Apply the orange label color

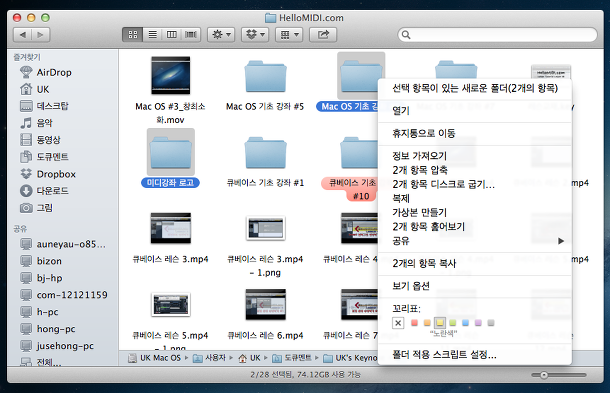point(427,323)
